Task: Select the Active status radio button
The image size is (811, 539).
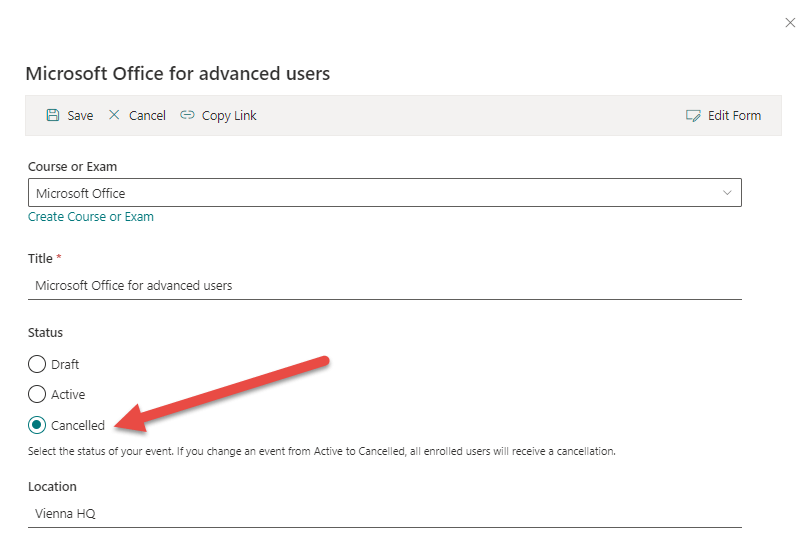Action: click(x=37, y=394)
